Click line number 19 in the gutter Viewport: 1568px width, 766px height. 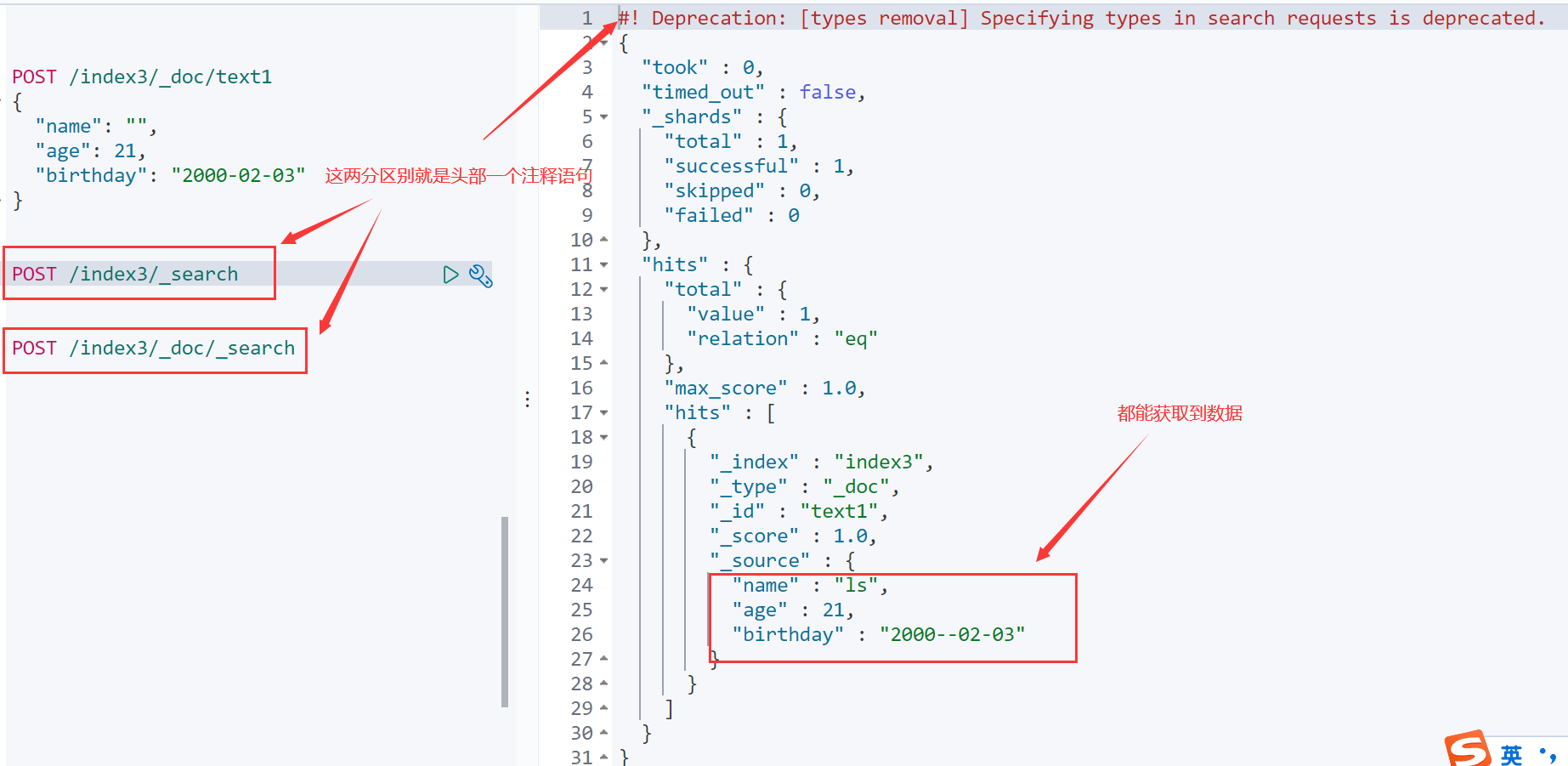coord(581,462)
